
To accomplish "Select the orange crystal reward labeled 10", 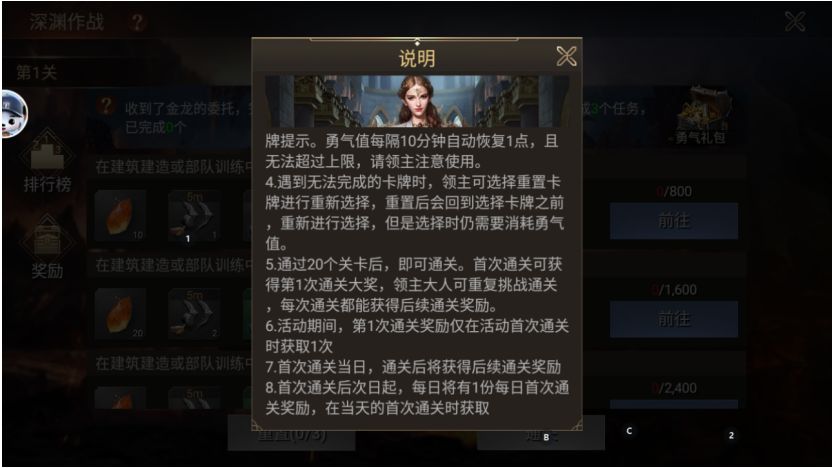I will coord(120,216).
